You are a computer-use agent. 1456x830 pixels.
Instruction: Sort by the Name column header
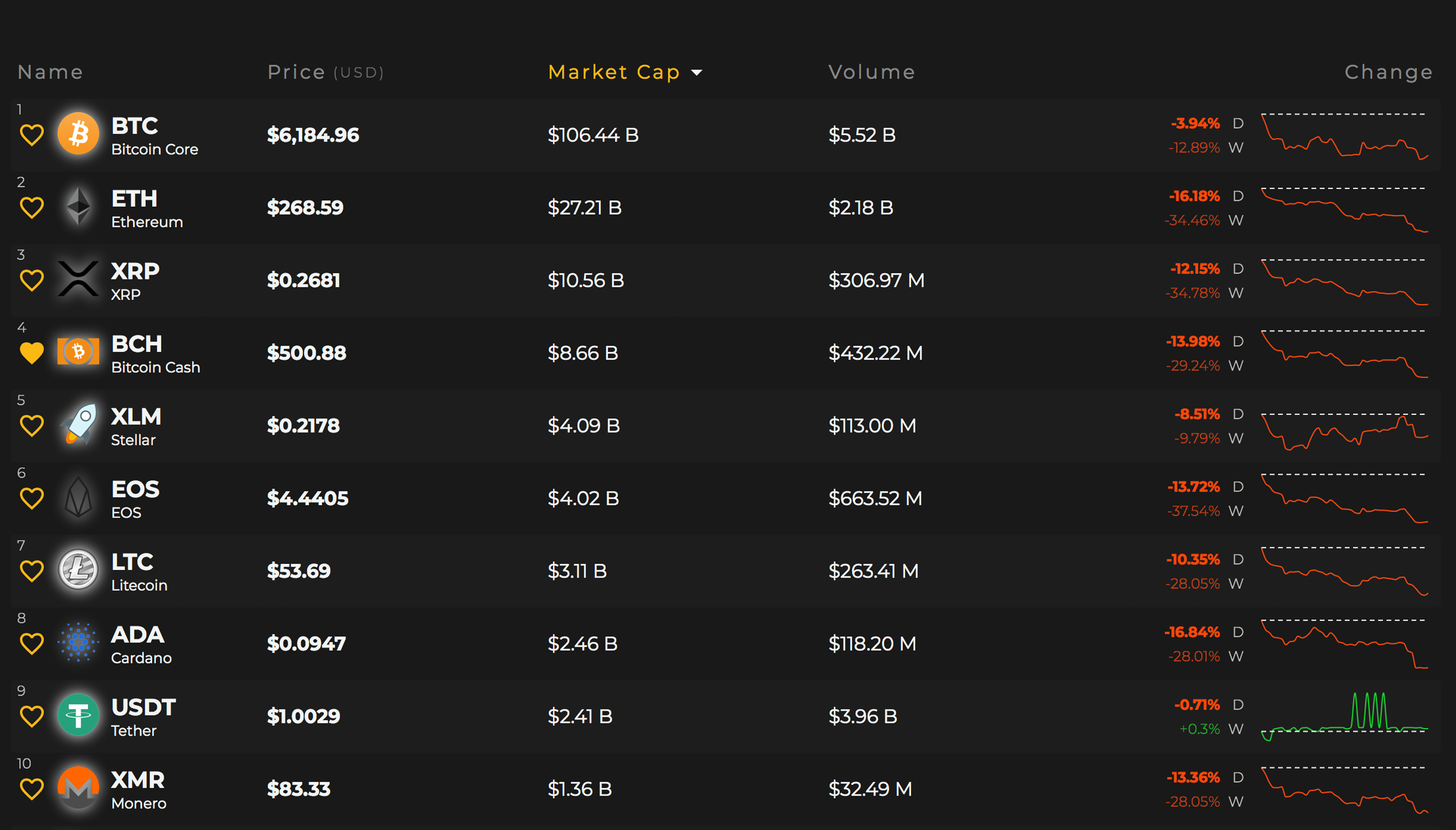tap(50, 72)
